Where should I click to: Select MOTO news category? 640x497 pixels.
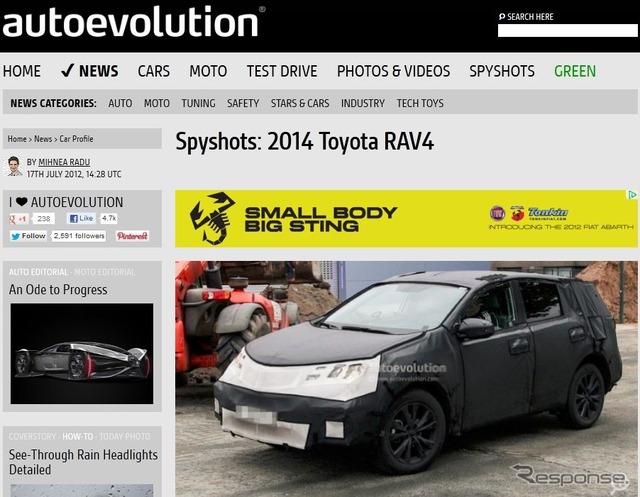pyautogui.click(x=157, y=103)
